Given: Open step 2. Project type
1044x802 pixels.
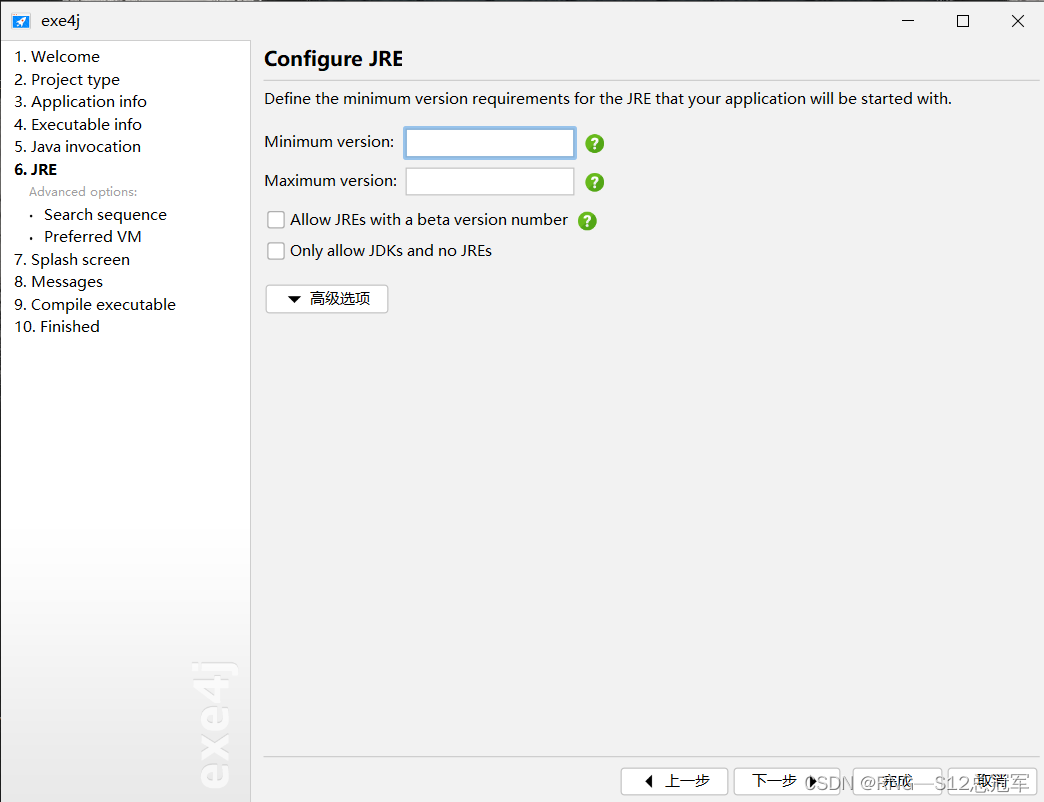Looking at the screenshot, I should coord(67,79).
